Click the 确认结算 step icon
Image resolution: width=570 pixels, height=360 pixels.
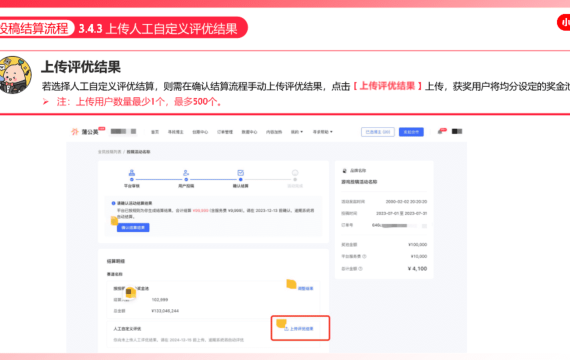tap(241, 173)
